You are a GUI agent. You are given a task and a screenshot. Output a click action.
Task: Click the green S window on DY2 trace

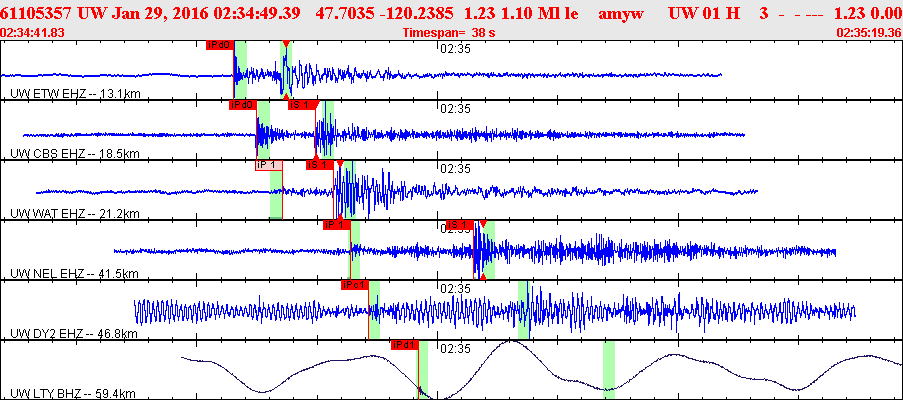click(x=524, y=310)
